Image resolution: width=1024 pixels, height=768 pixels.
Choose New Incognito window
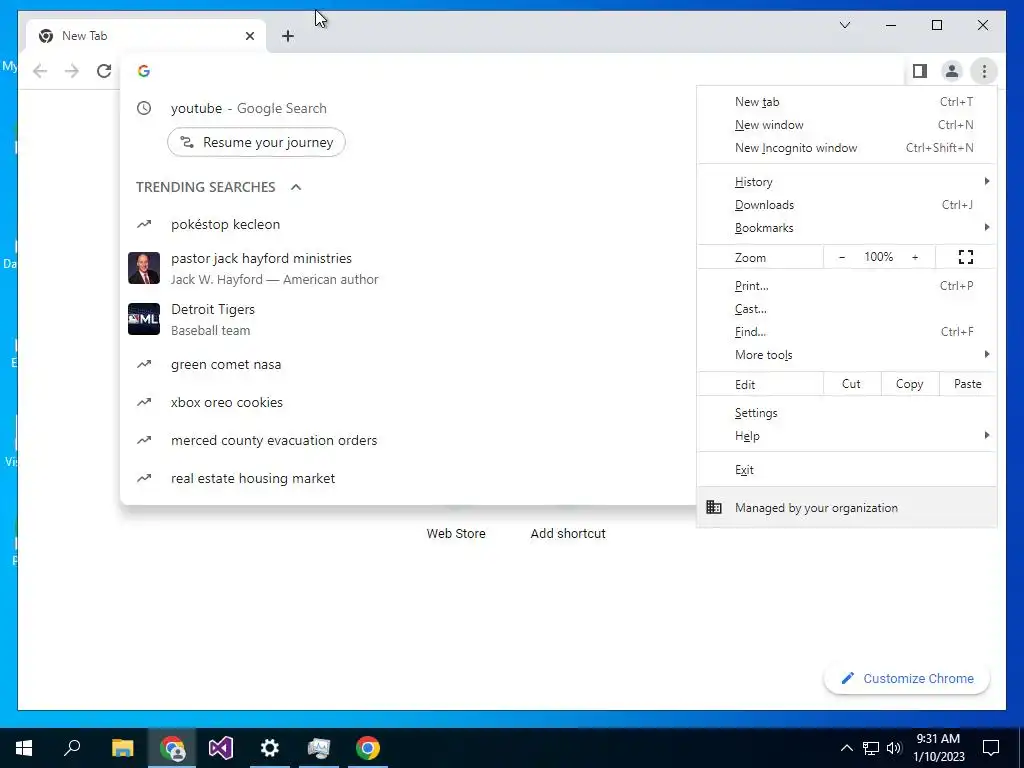click(x=847, y=148)
